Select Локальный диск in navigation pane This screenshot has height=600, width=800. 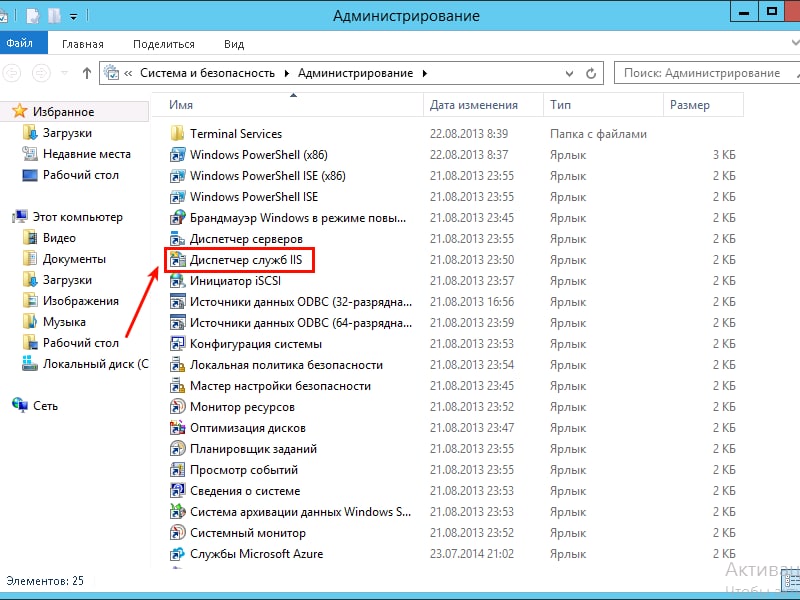click(x=95, y=364)
